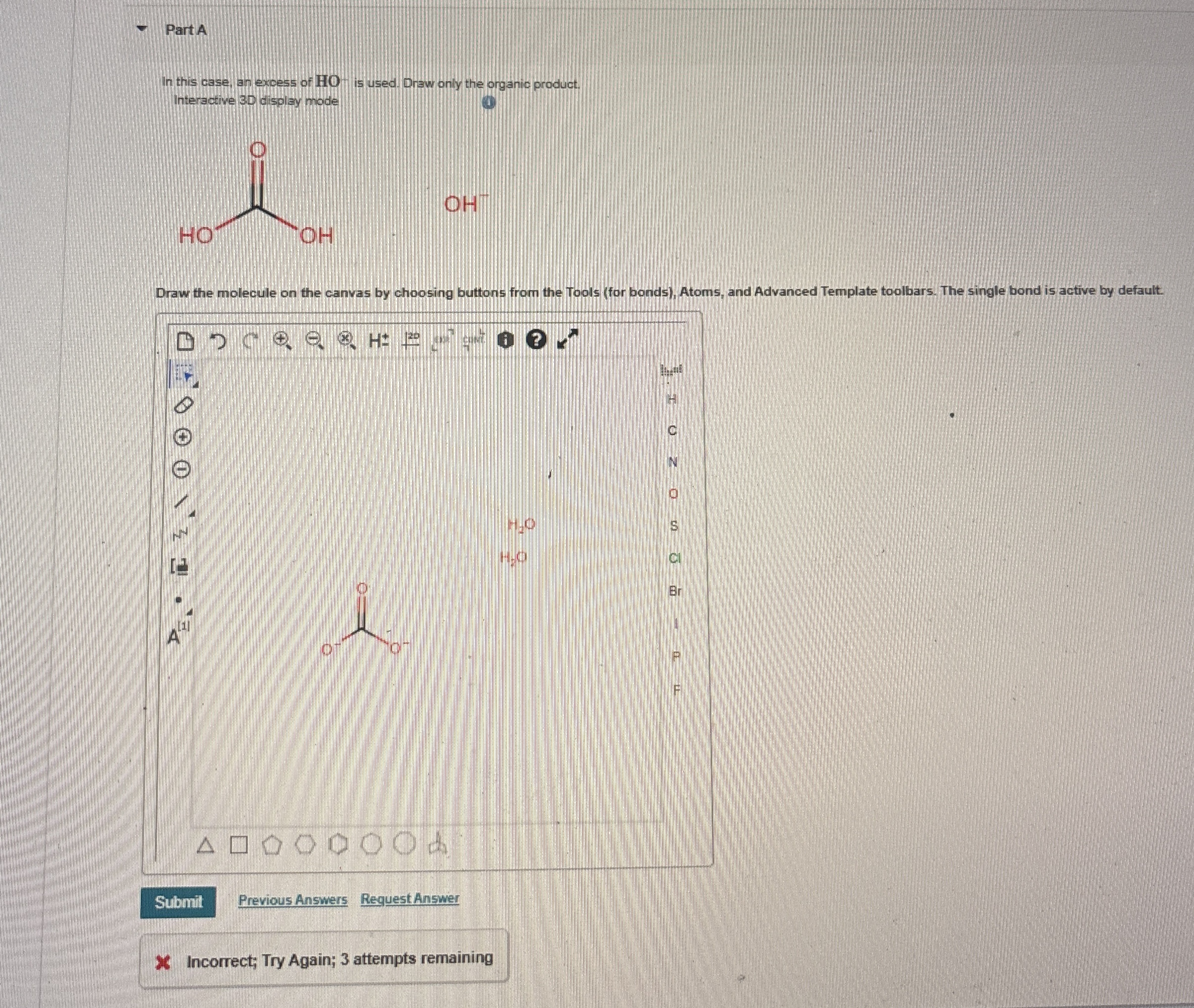1194x1008 pixels.
Task: Collapse the Part A disclosure triangle
Action: 142,29
